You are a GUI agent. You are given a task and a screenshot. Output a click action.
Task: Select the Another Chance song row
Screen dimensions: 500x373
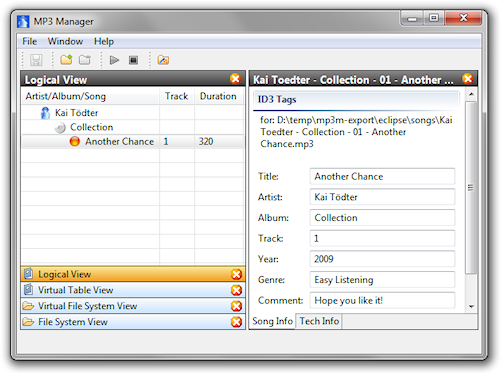(x=133, y=142)
